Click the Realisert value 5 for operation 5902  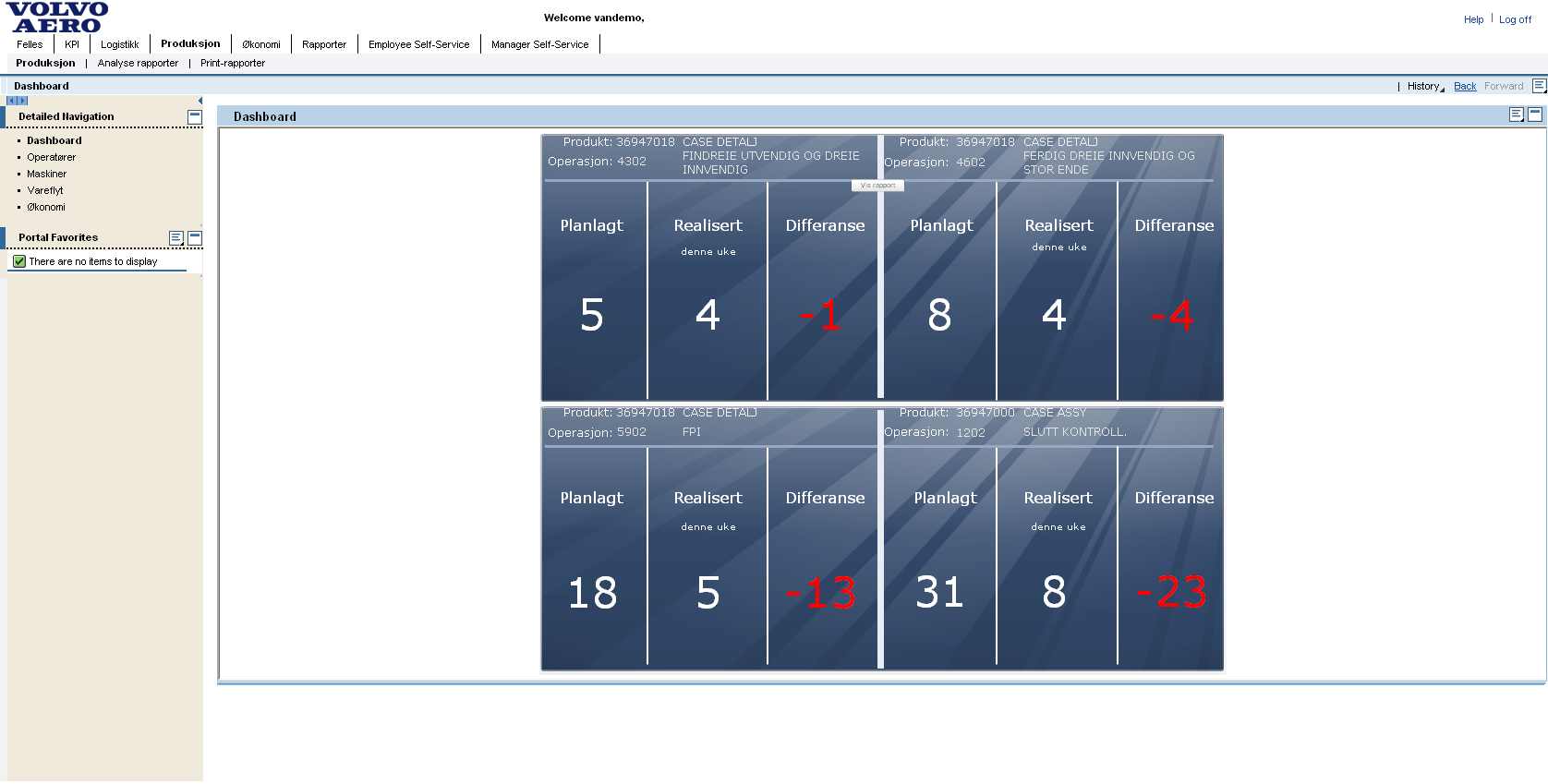point(707,593)
